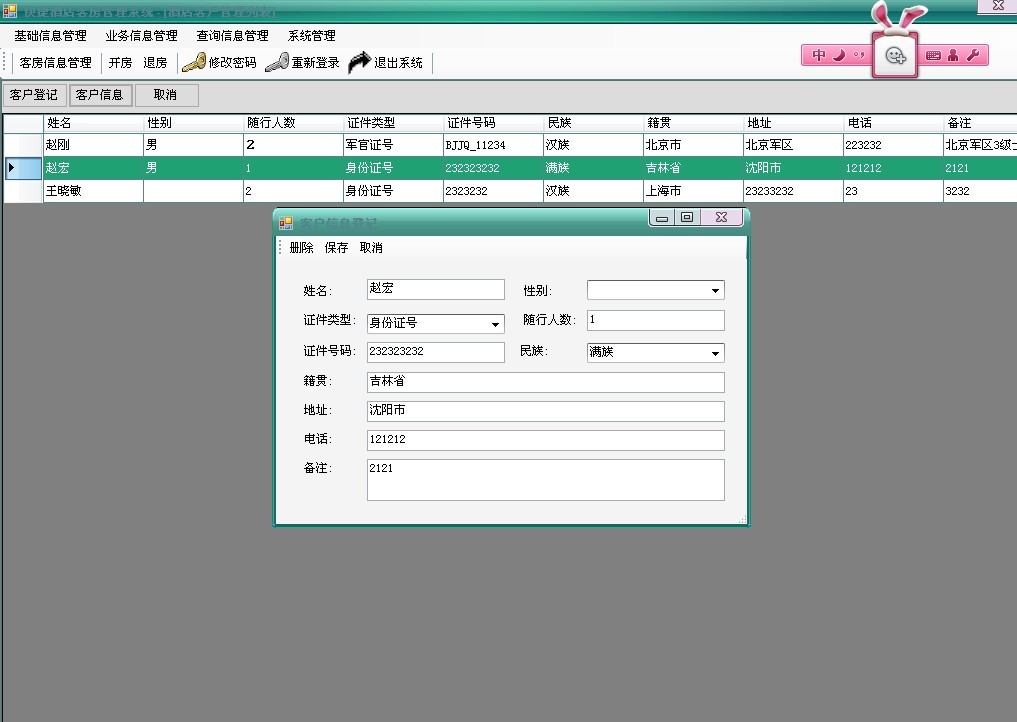This screenshot has width=1017, height=722.
Task: Click 删除 in the dialog toolbar
Action: pyautogui.click(x=301, y=248)
